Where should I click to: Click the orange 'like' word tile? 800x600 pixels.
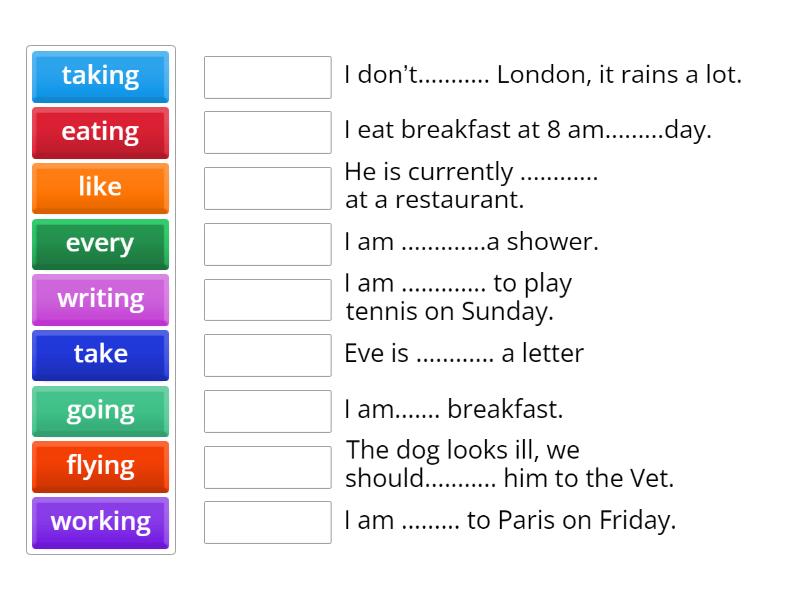pyautogui.click(x=100, y=187)
